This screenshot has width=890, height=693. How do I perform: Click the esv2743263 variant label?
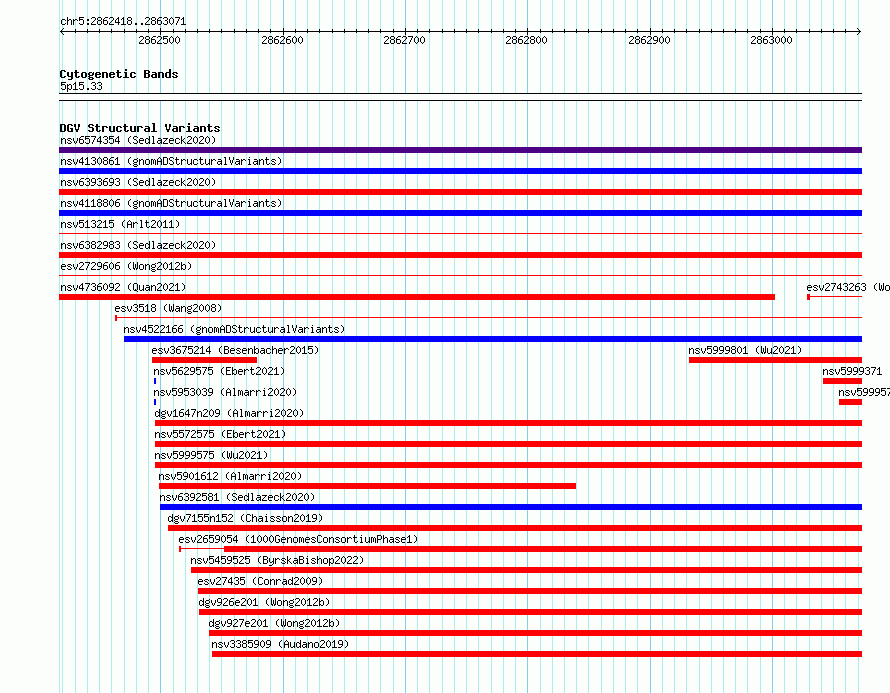coord(847,287)
